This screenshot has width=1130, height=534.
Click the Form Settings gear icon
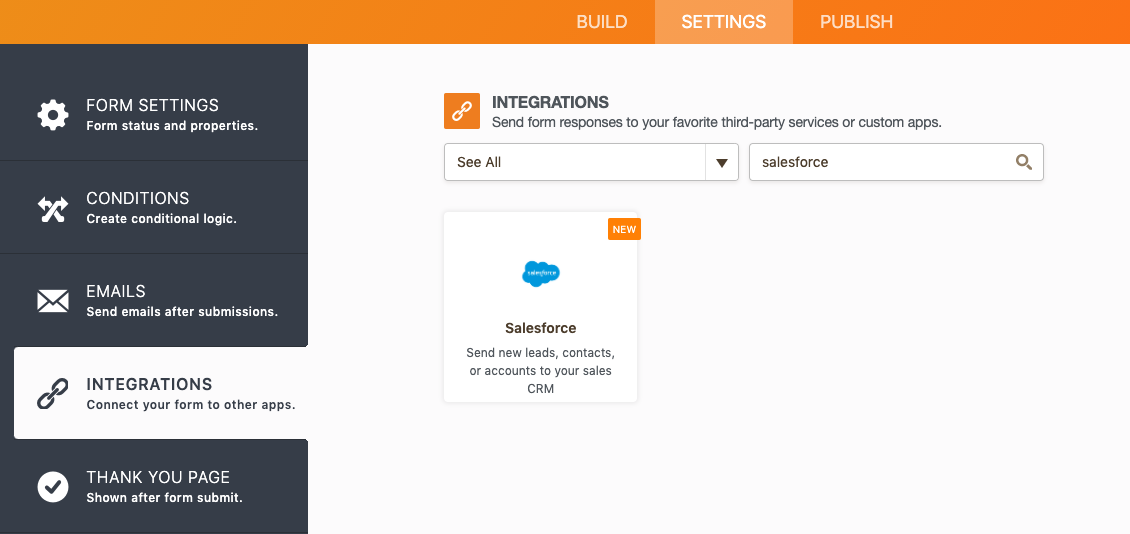click(x=53, y=115)
